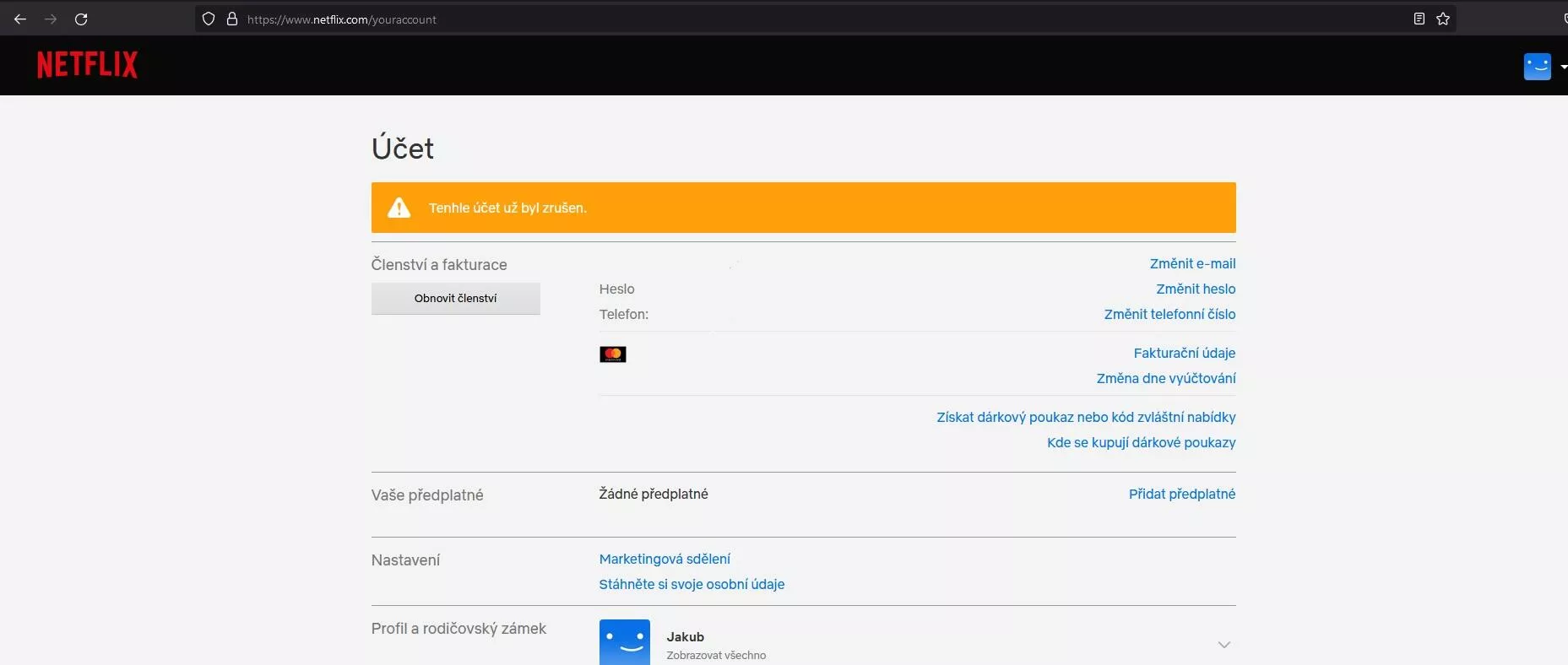1568x665 pixels.
Task: Click Změna dne vyúčtování link
Action: (x=1166, y=378)
